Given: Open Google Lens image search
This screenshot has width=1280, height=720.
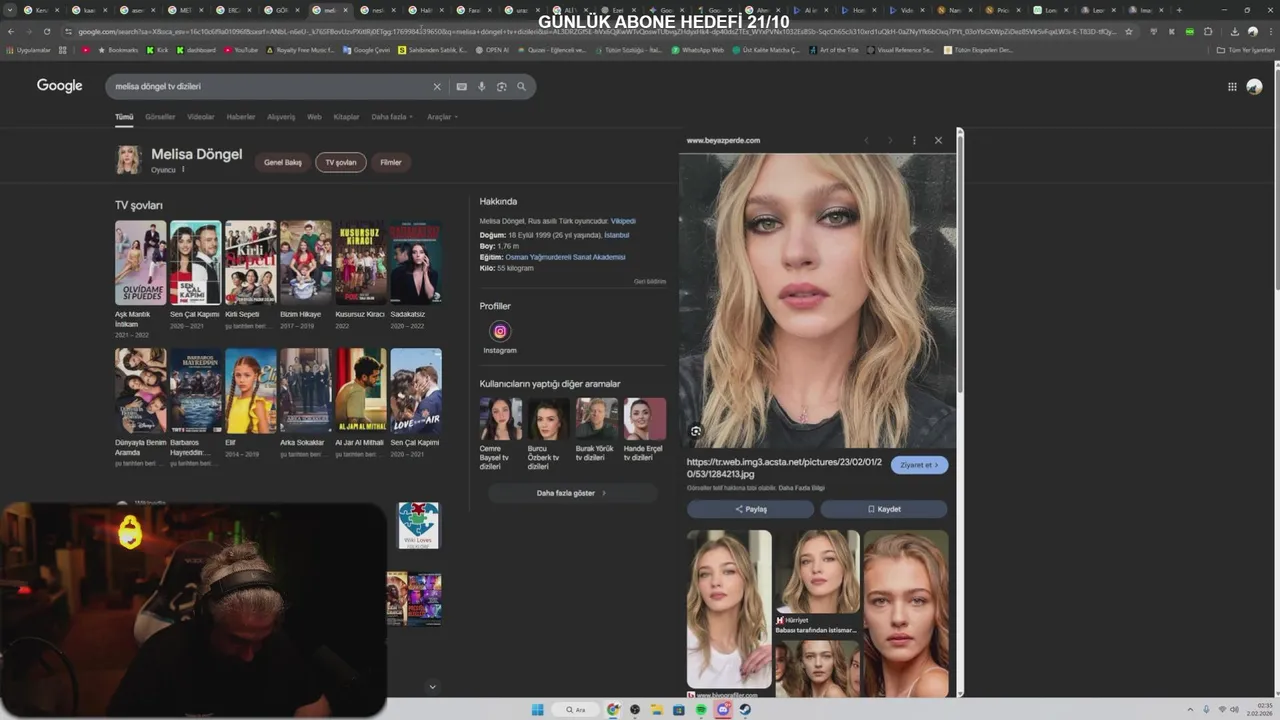Looking at the screenshot, I should click(501, 87).
